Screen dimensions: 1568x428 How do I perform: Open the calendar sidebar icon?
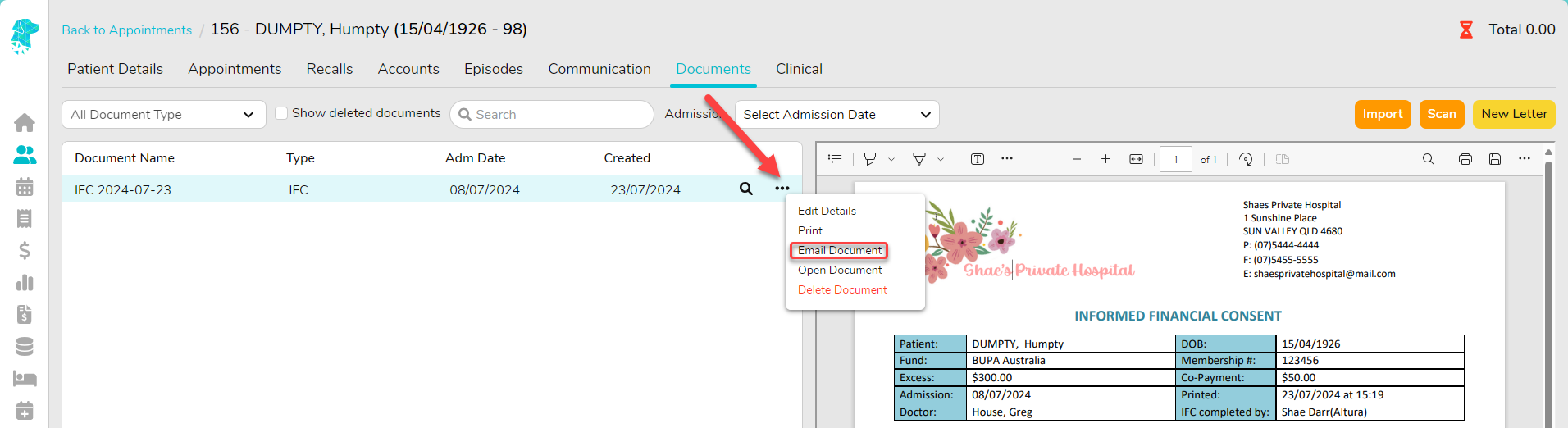click(x=25, y=187)
